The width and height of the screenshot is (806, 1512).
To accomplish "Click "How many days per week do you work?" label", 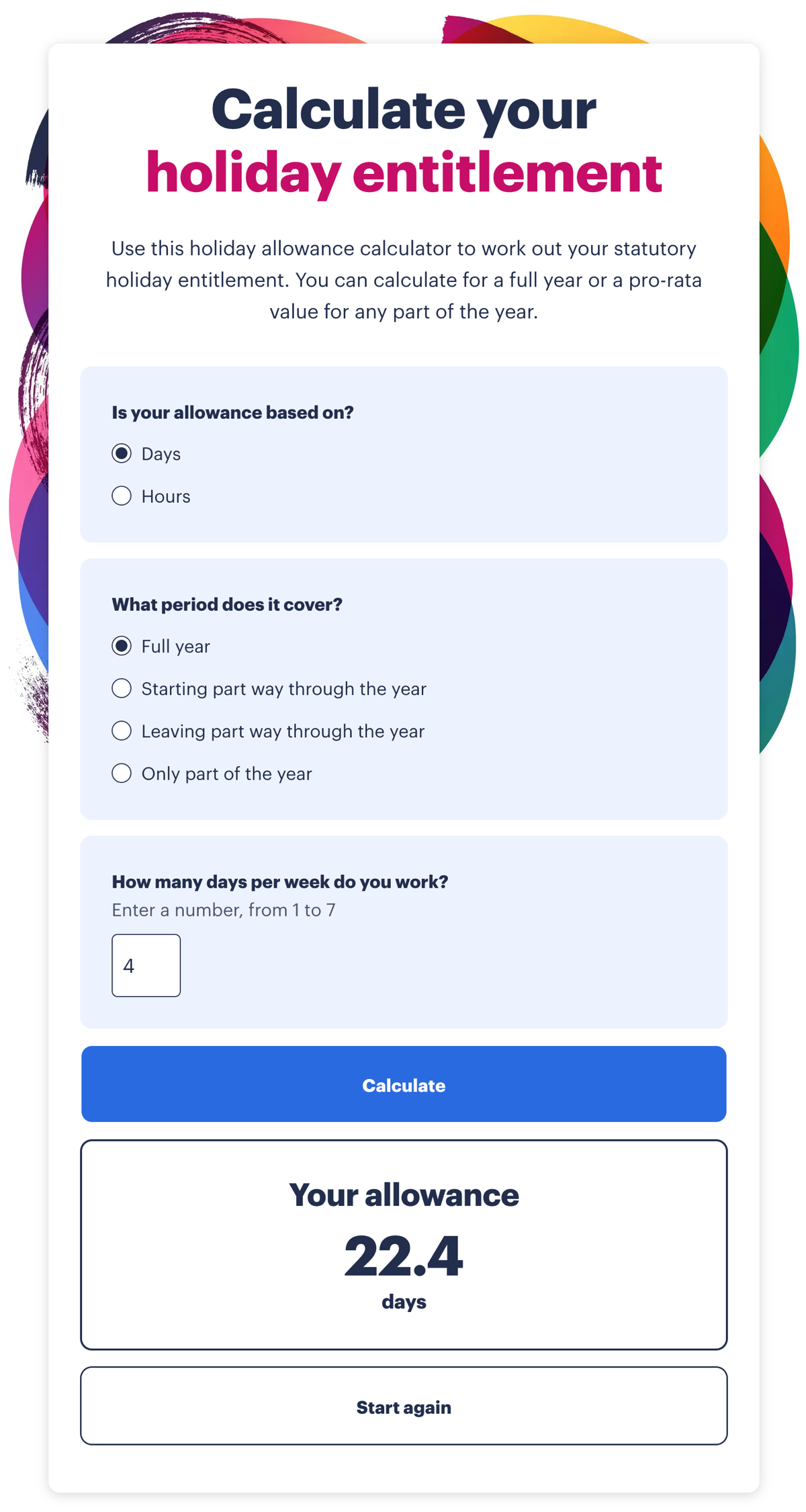I will 281,882.
